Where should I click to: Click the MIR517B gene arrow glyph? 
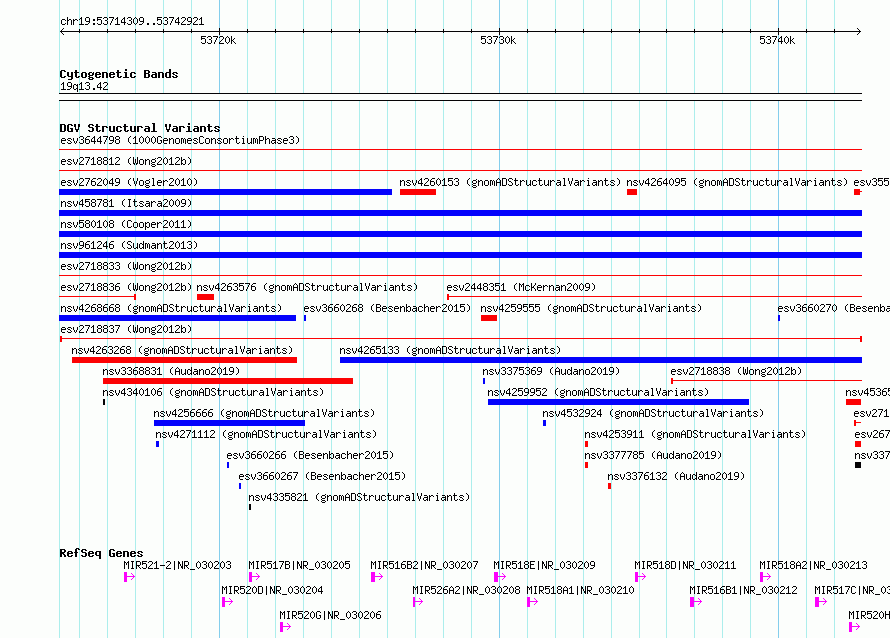(x=254, y=577)
